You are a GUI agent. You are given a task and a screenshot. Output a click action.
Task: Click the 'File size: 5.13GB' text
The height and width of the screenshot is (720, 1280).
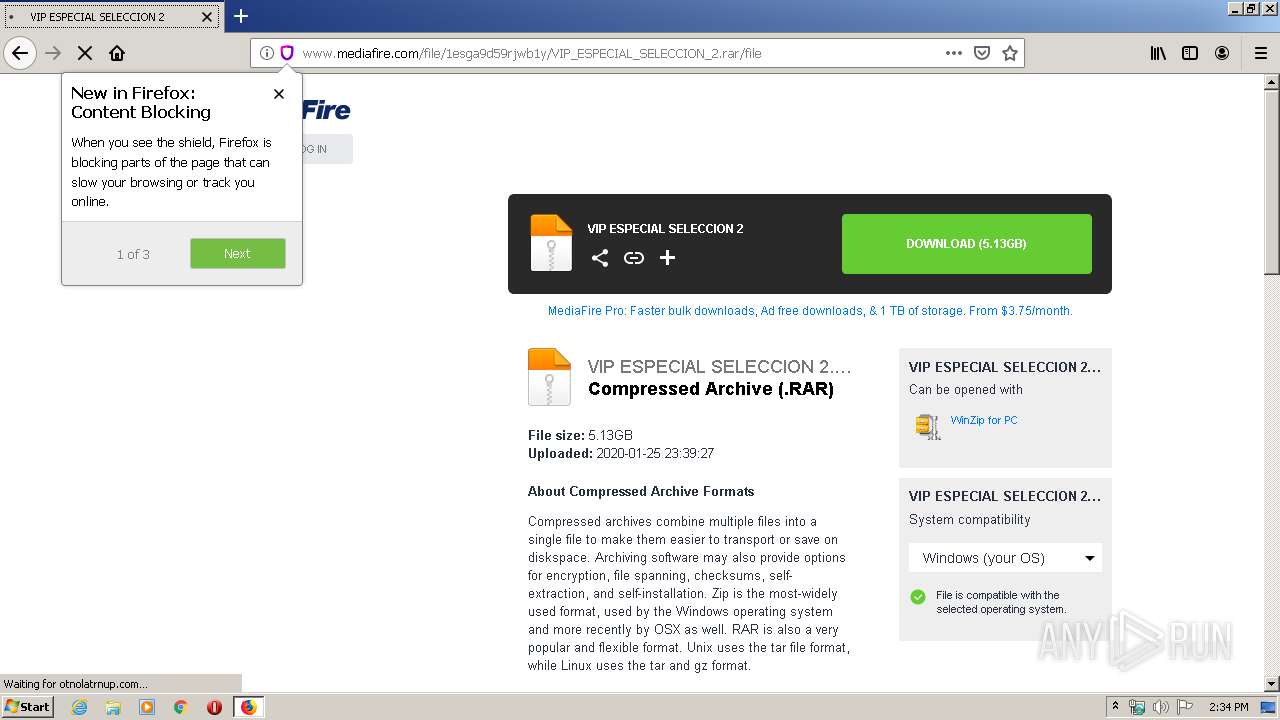pos(580,435)
